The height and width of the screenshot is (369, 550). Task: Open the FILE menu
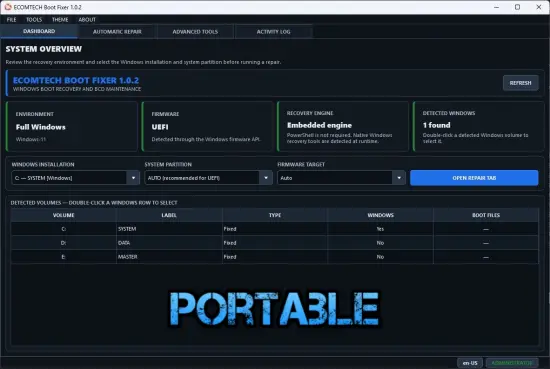point(11,20)
